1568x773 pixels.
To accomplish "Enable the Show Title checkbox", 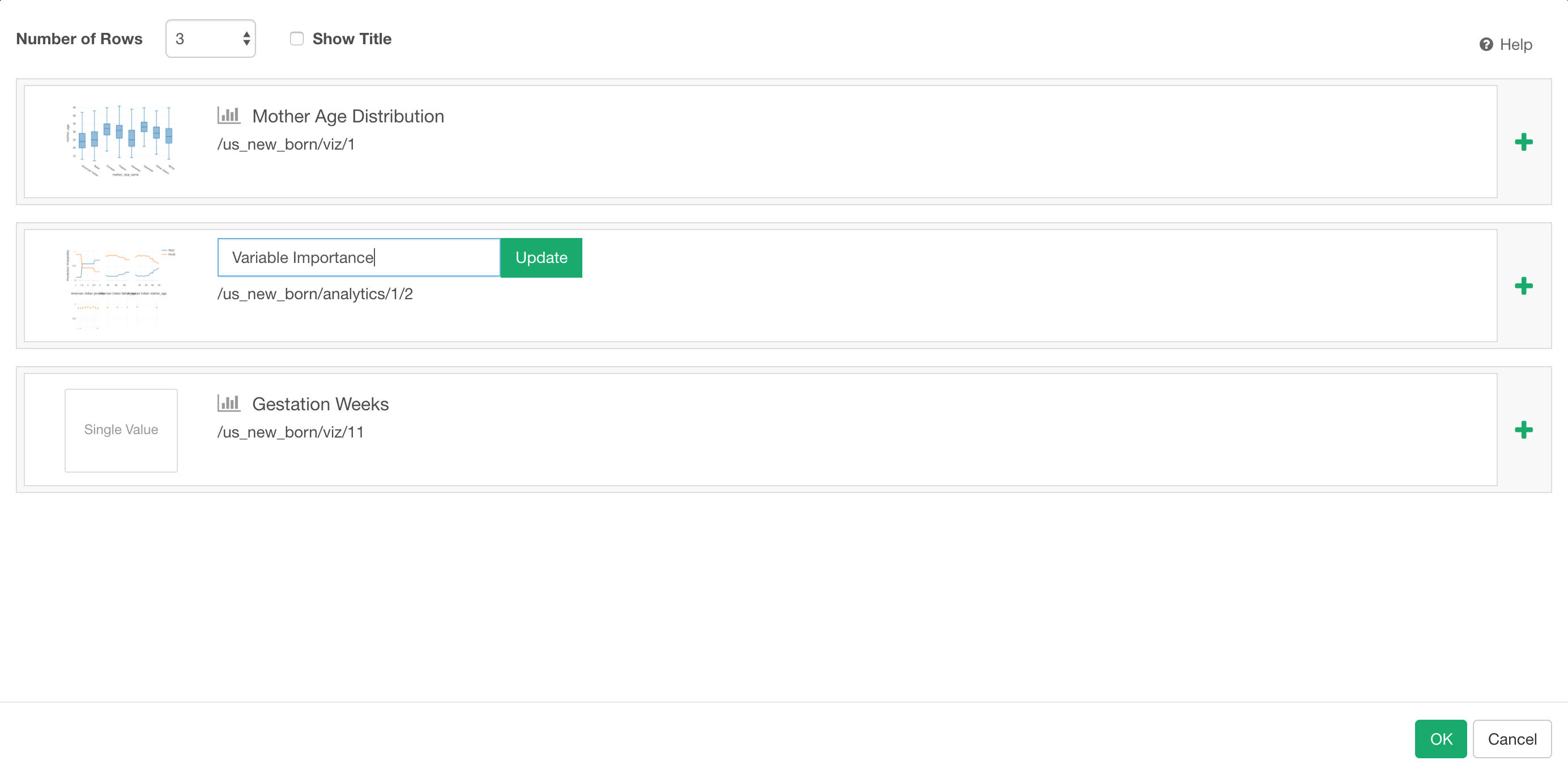I will [x=296, y=39].
